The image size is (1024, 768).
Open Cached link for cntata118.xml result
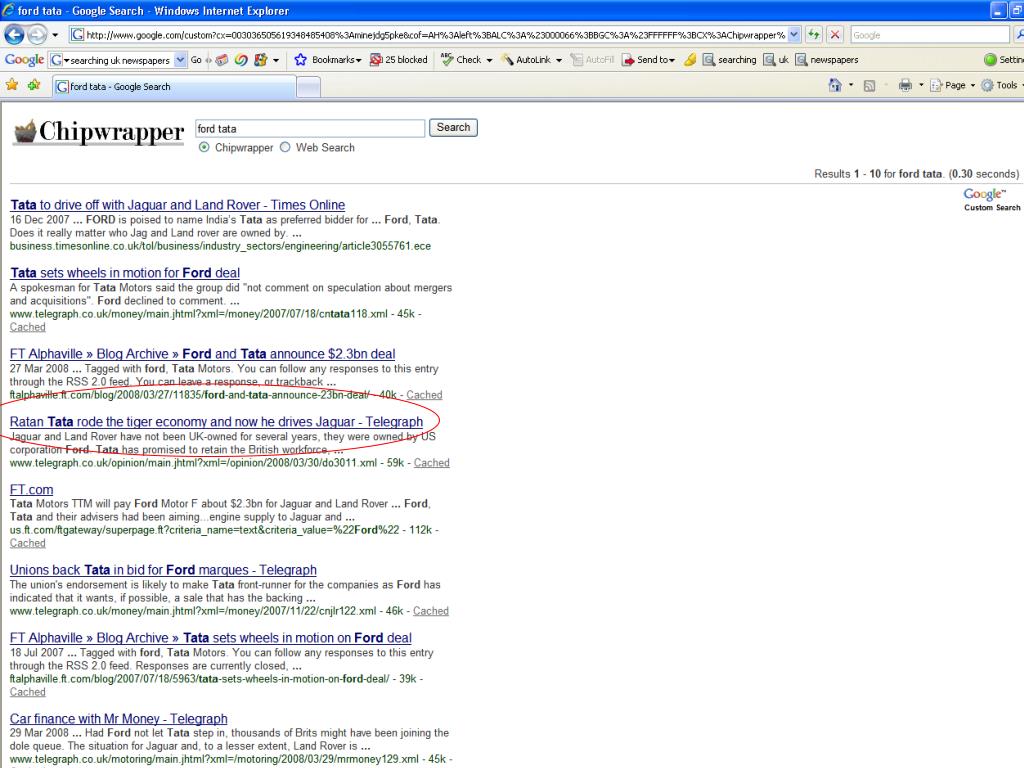coord(27,327)
